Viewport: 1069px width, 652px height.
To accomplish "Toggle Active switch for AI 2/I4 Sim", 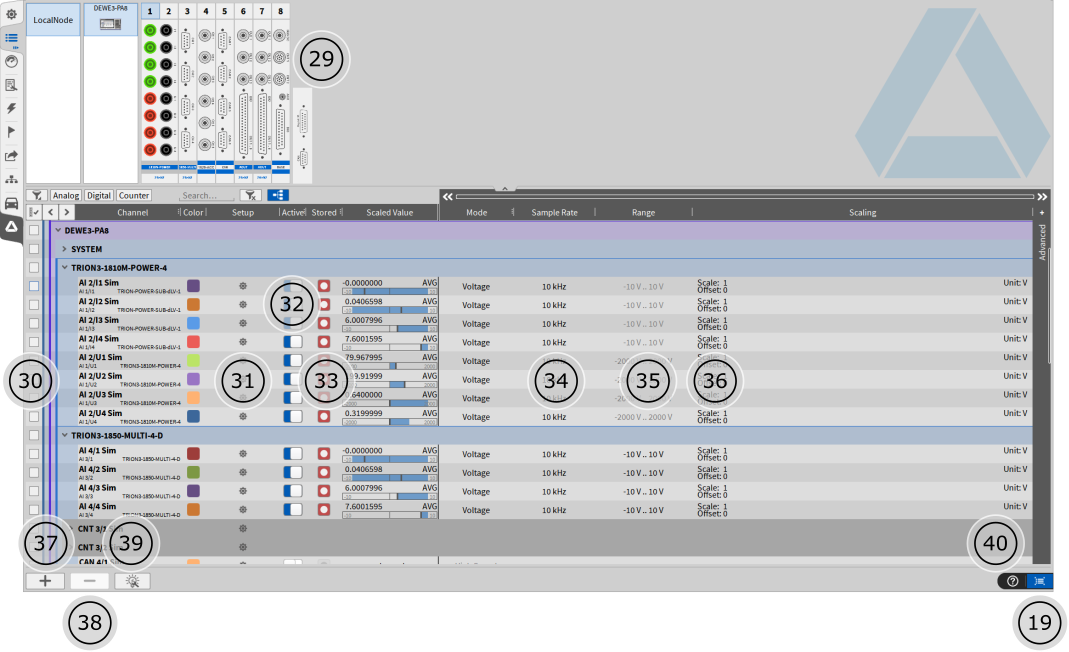I will 292,342.
